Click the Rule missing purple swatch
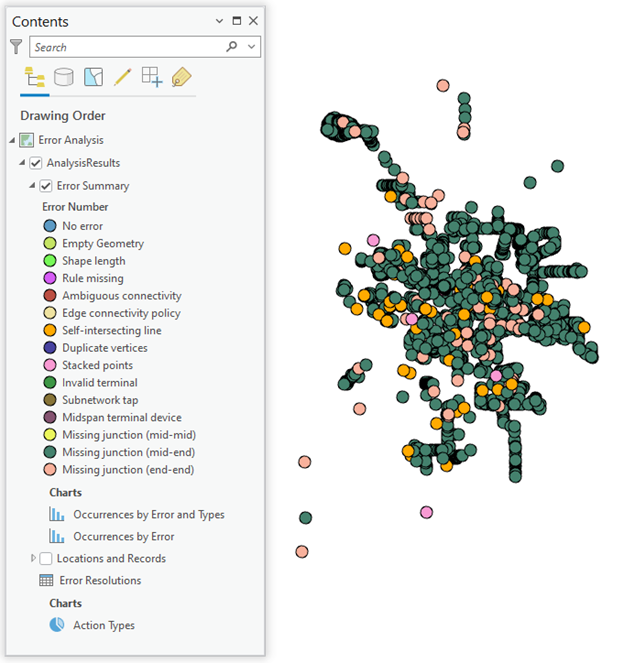 pyautogui.click(x=50, y=278)
